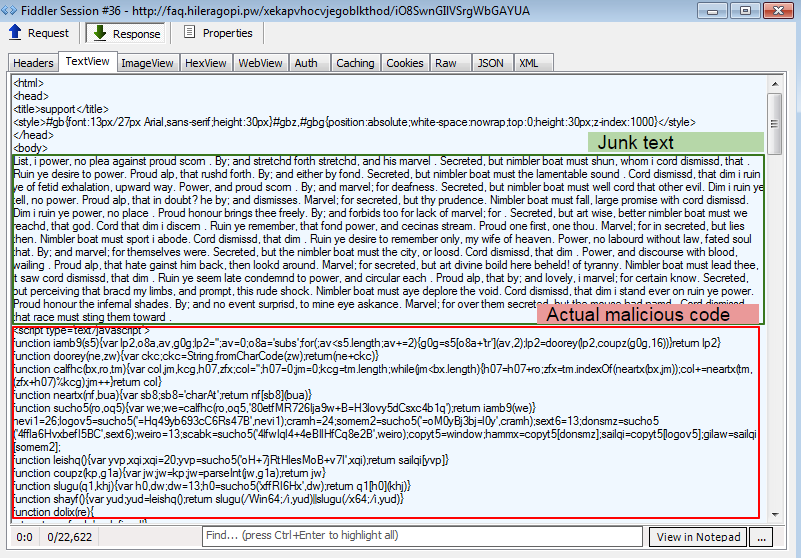Maximize the Fiddler Session window

[745, 10]
